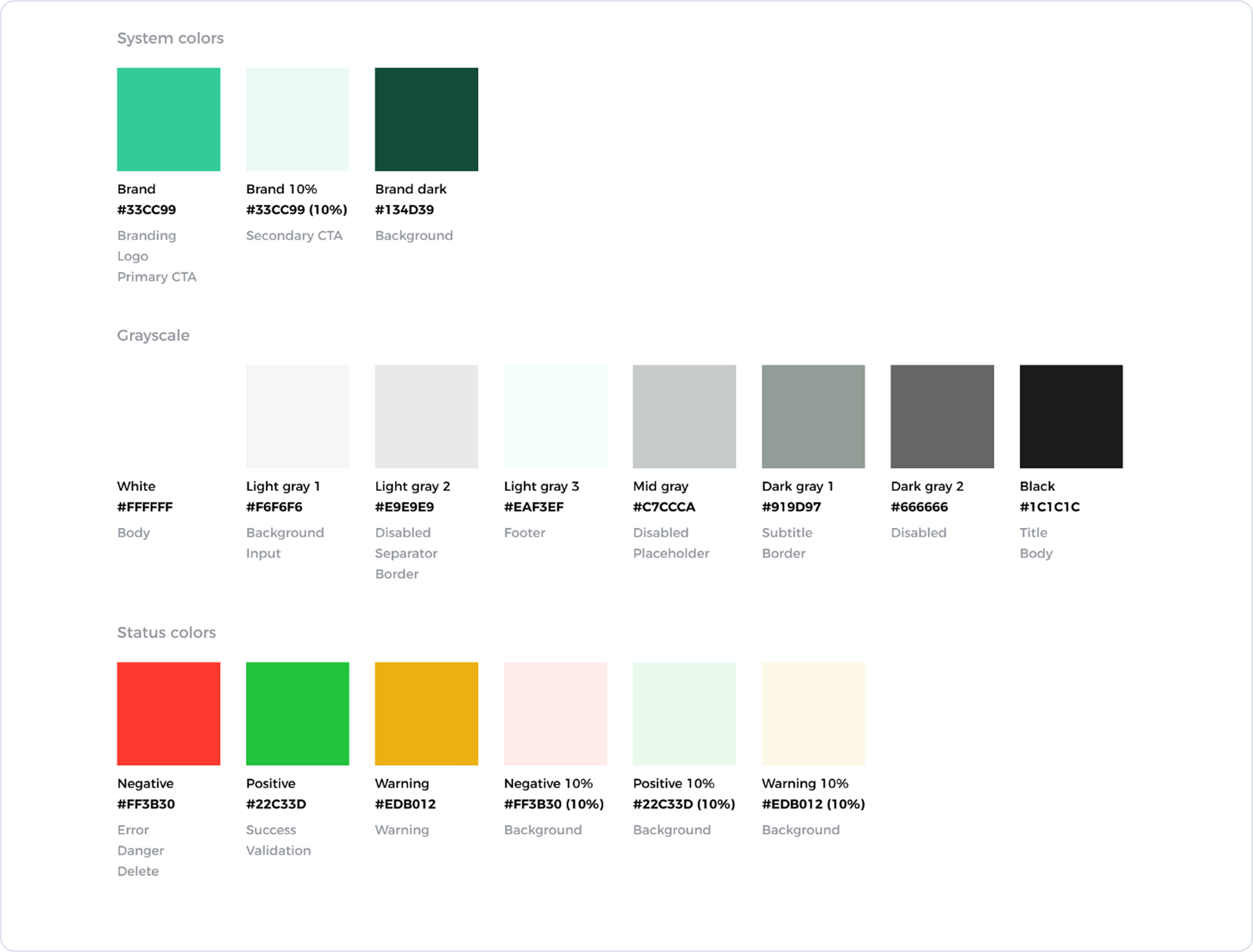The image size is (1253, 952).
Task: Click the "Positive 10%" color name
Action: pos(673,784)
